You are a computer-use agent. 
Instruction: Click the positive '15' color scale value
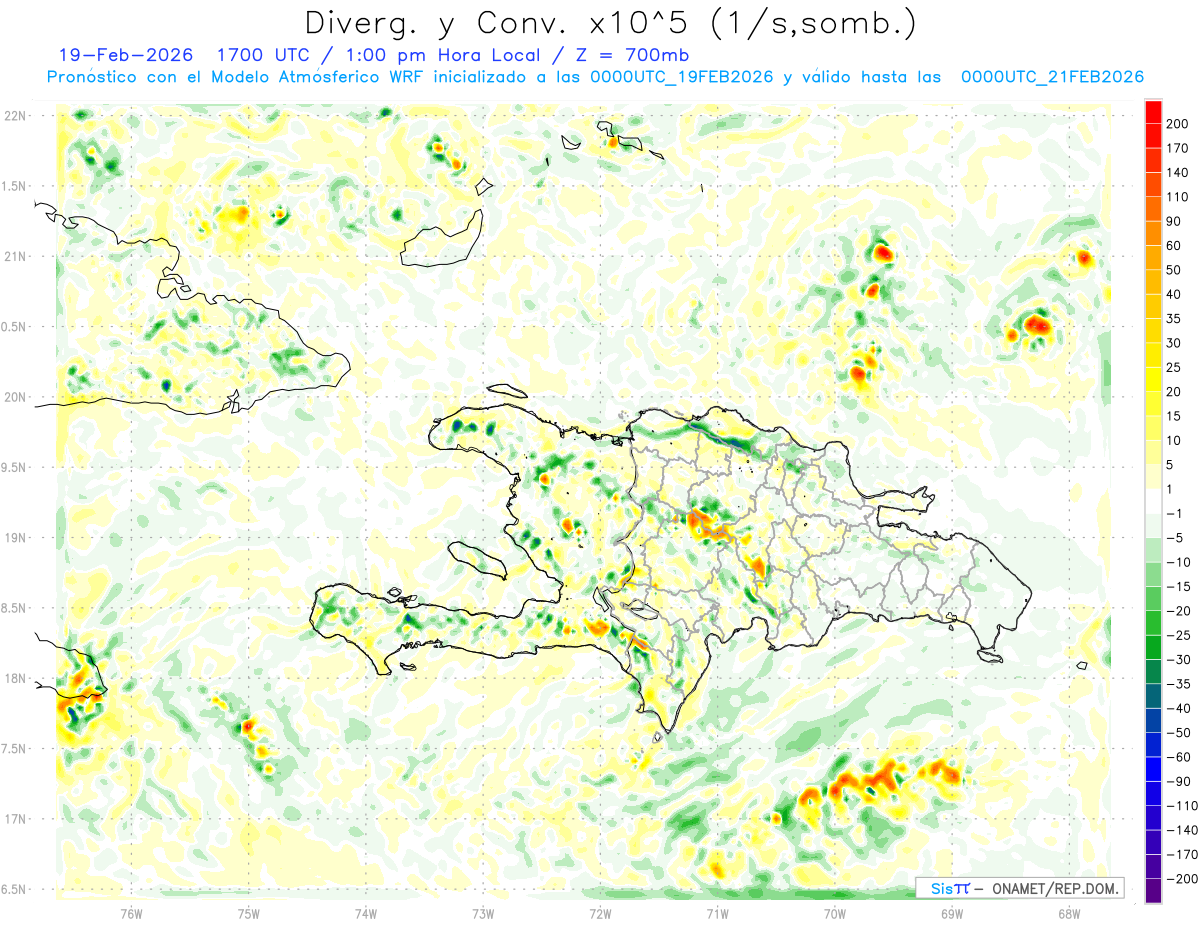(x=1174, y=416)
